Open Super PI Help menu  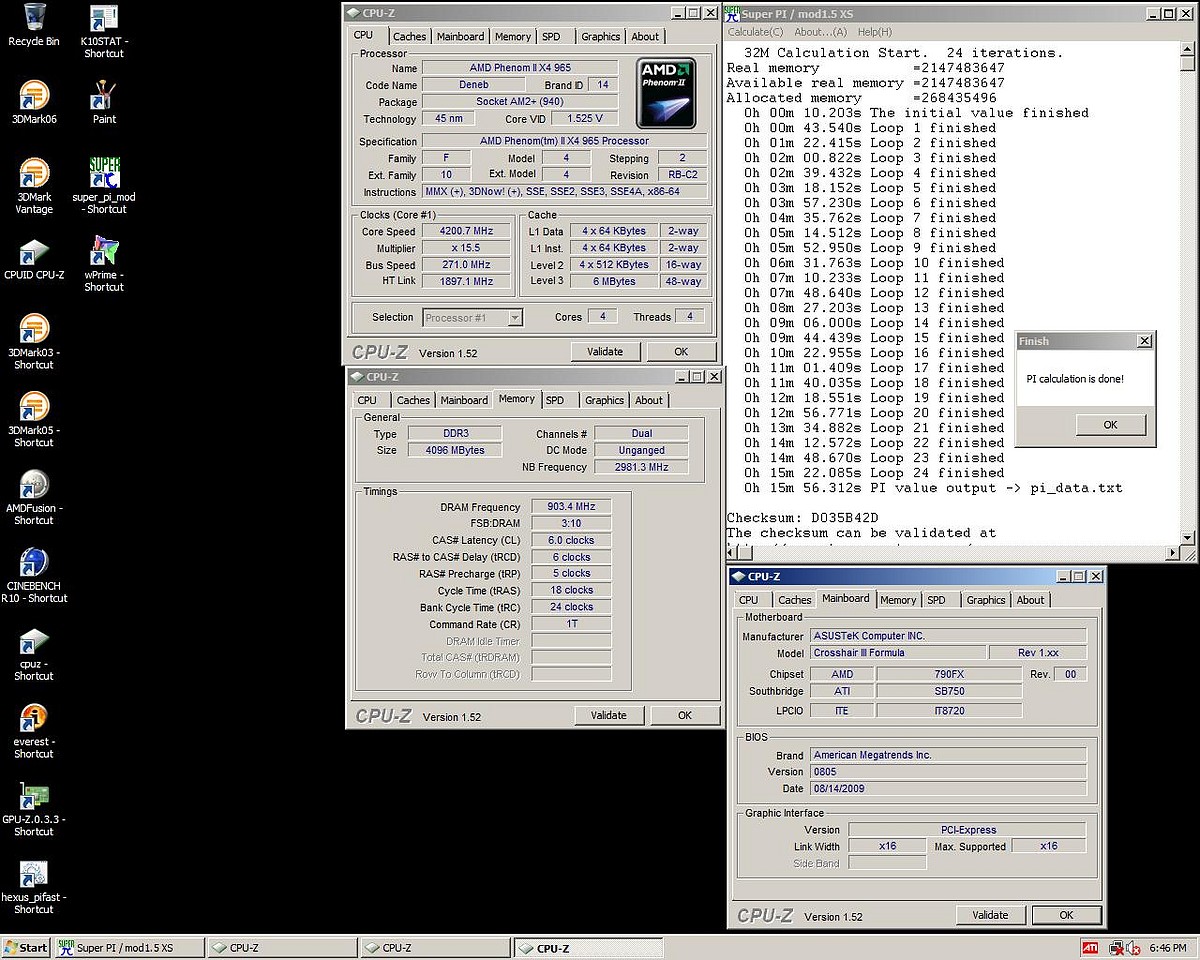coord(875,32)
